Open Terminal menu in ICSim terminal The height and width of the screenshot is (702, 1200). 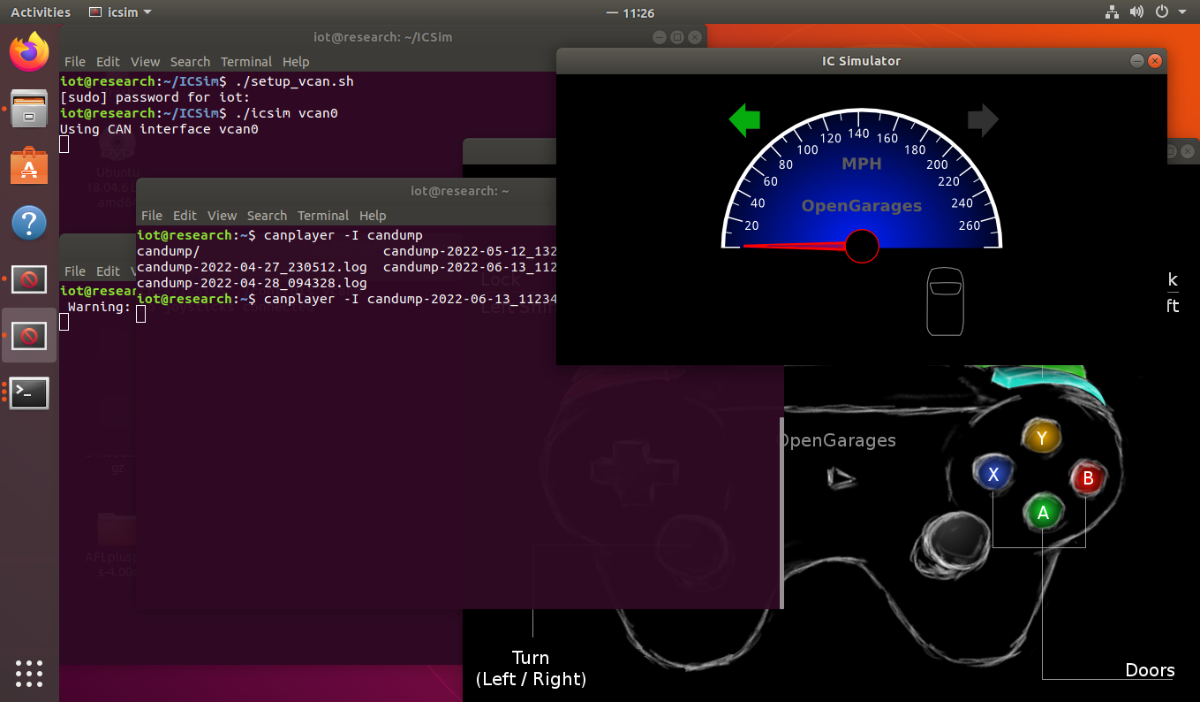[246, 62]
